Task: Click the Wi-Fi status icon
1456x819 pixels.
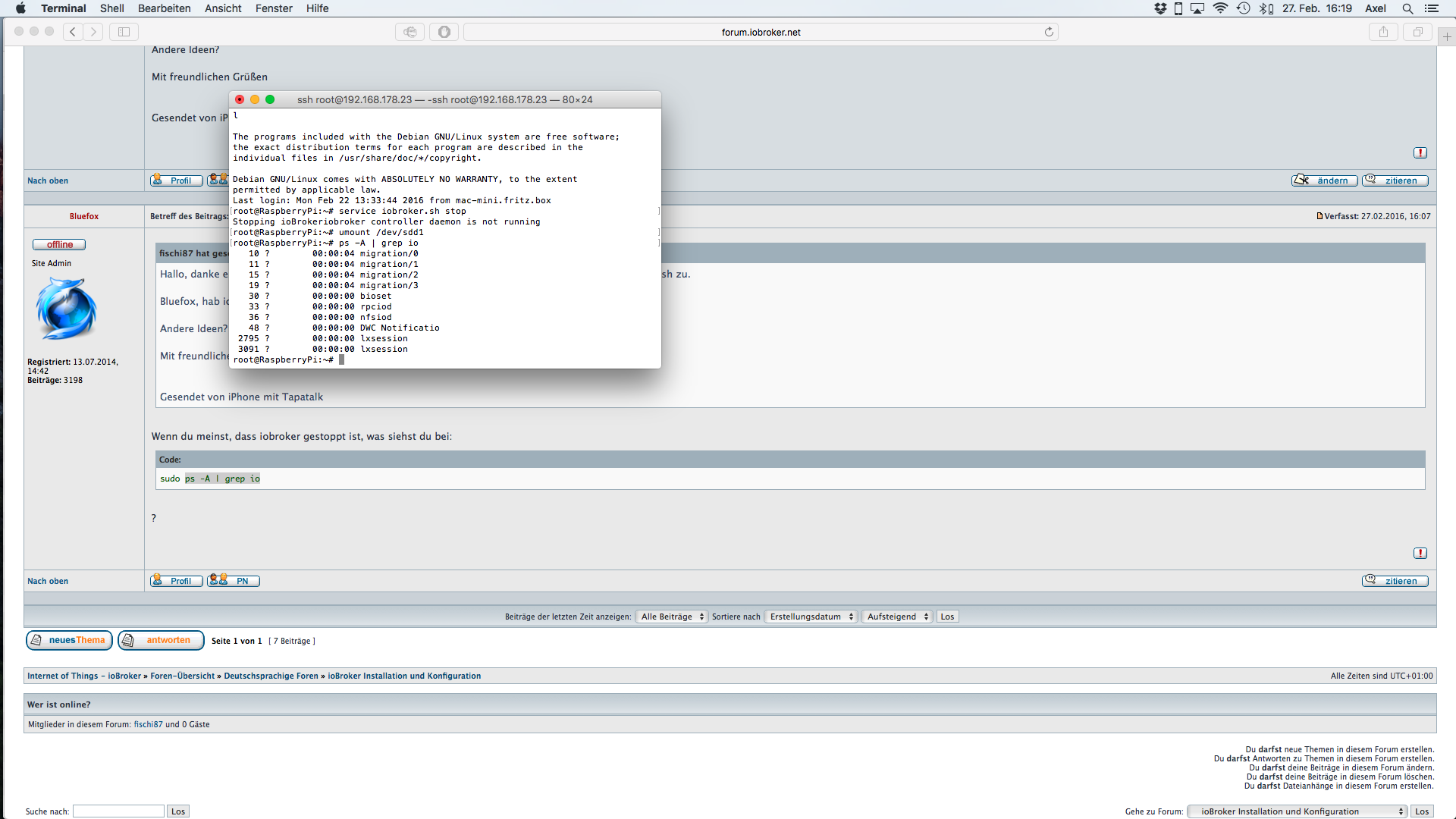Action: (1220, 8)
